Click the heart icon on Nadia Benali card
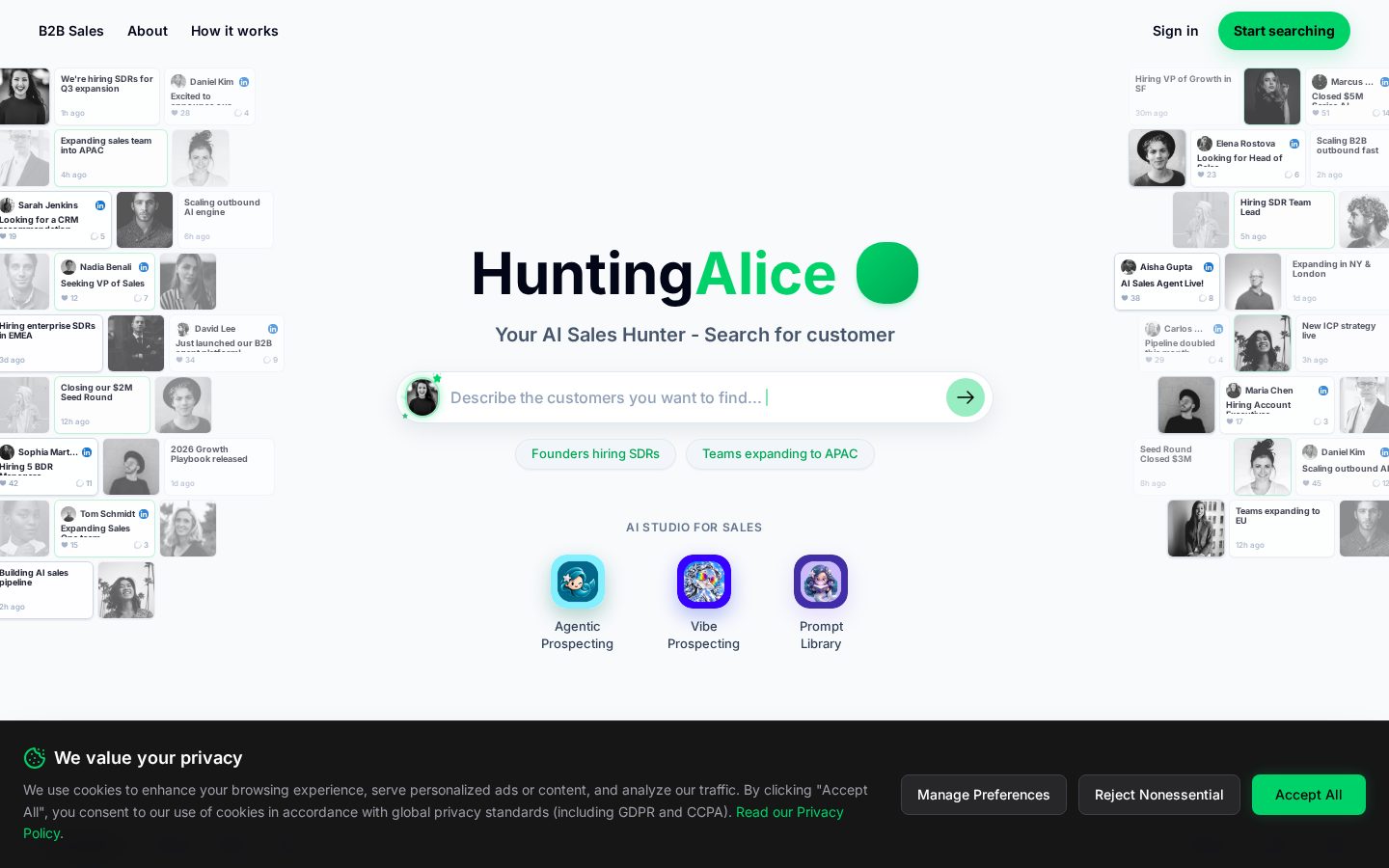 pyautogui.click(x=65, y=298)
